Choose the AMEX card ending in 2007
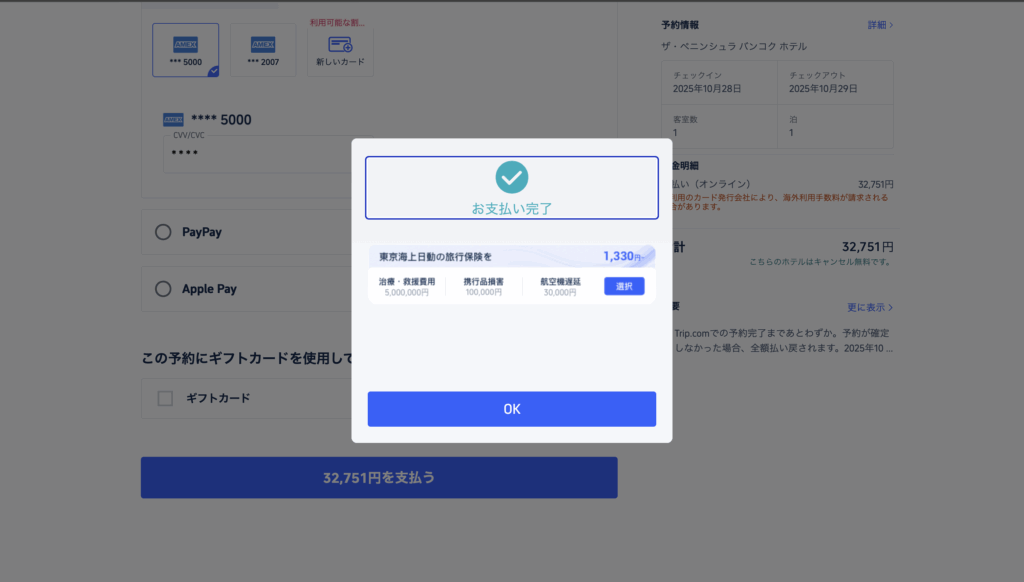Image resolution: width=1024 pixels, height=582 pixels. click(x=263, y=50)
